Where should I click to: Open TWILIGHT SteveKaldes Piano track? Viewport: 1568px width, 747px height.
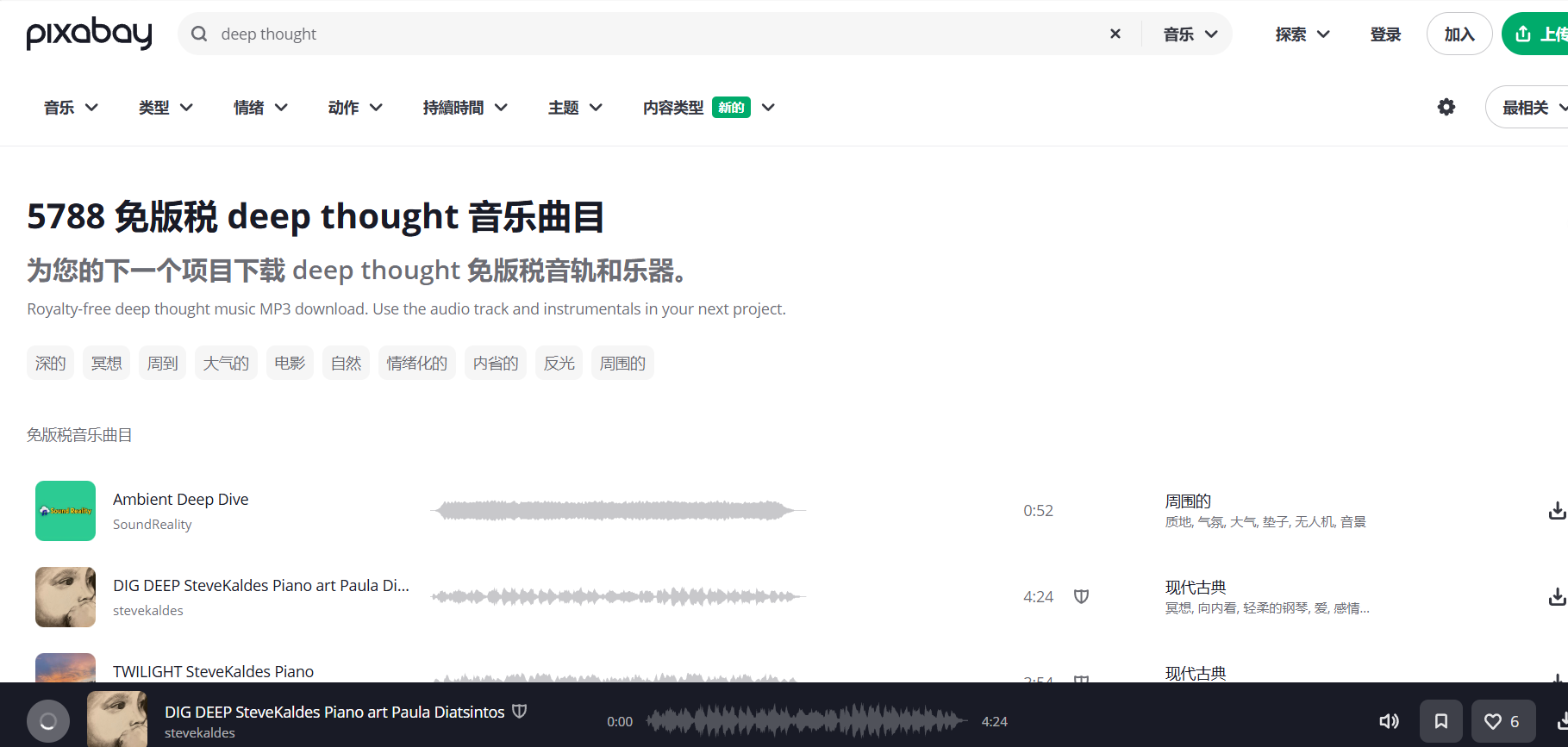pyautogui.click(x=214, y=671)
